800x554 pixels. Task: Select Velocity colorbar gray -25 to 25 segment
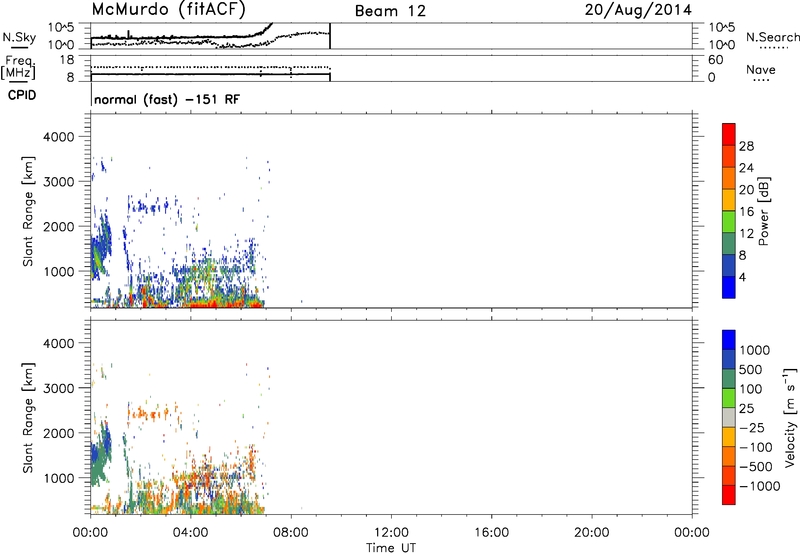(729, 417)
